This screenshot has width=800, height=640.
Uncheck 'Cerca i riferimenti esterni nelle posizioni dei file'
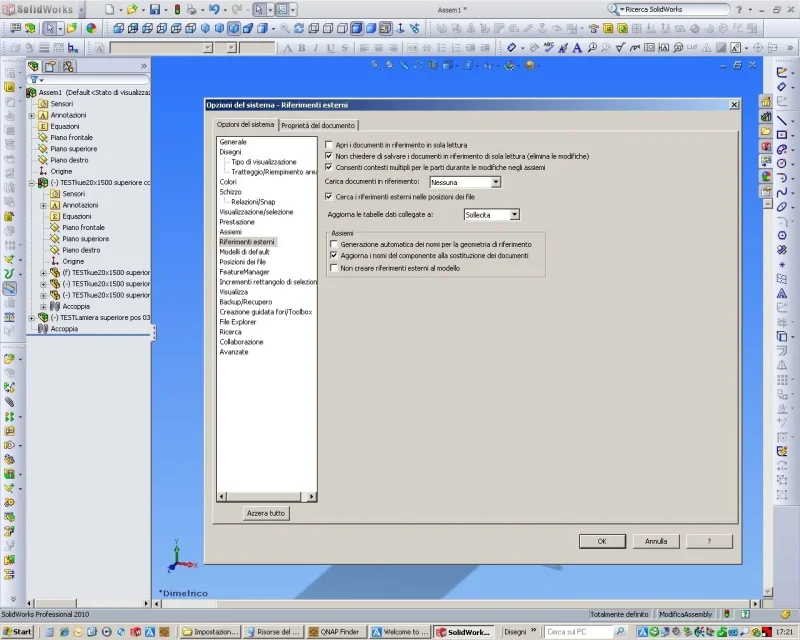point(329,196)
